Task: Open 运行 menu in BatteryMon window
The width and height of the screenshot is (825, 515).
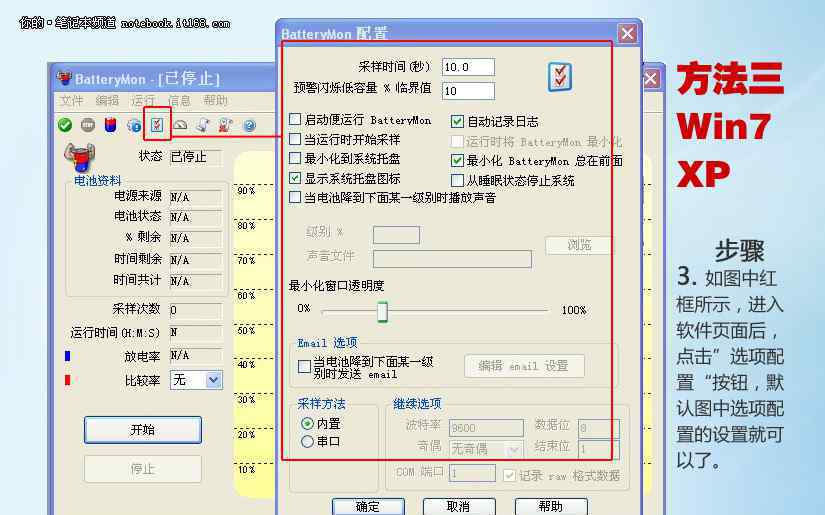Action: coord(143,100)
